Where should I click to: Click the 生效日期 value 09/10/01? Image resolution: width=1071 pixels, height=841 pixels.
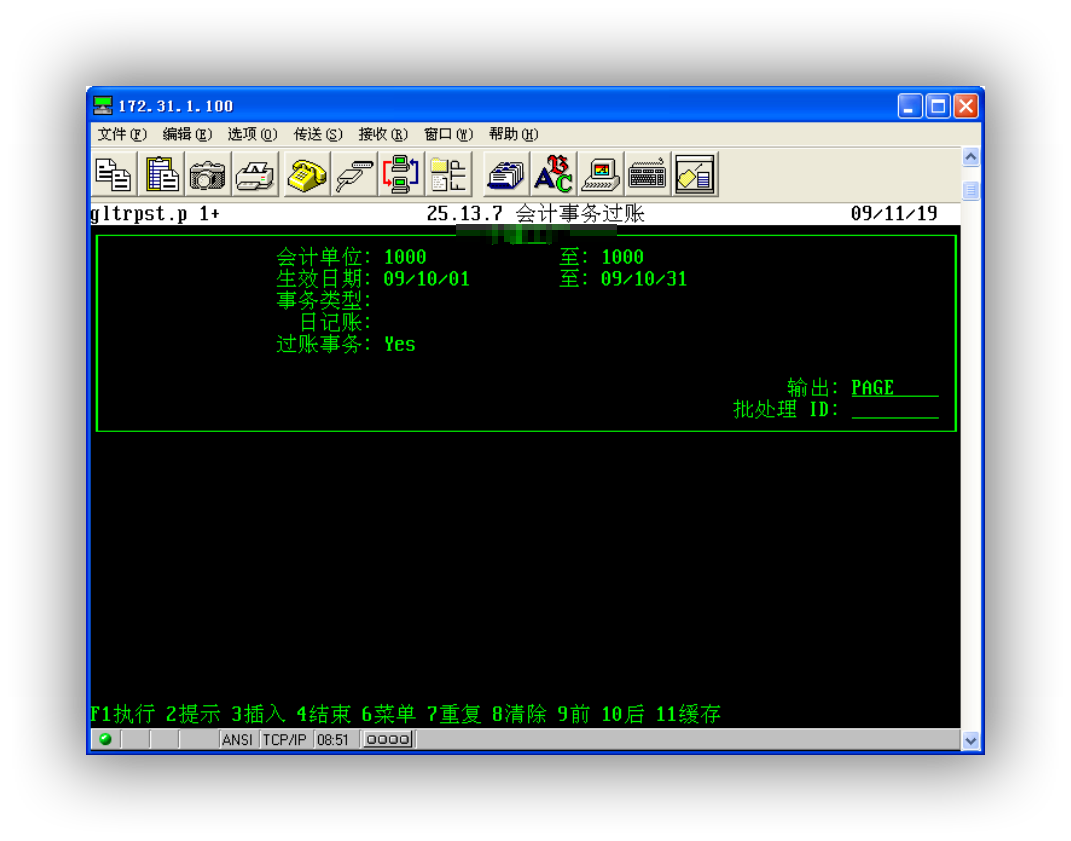coord(426,279)
